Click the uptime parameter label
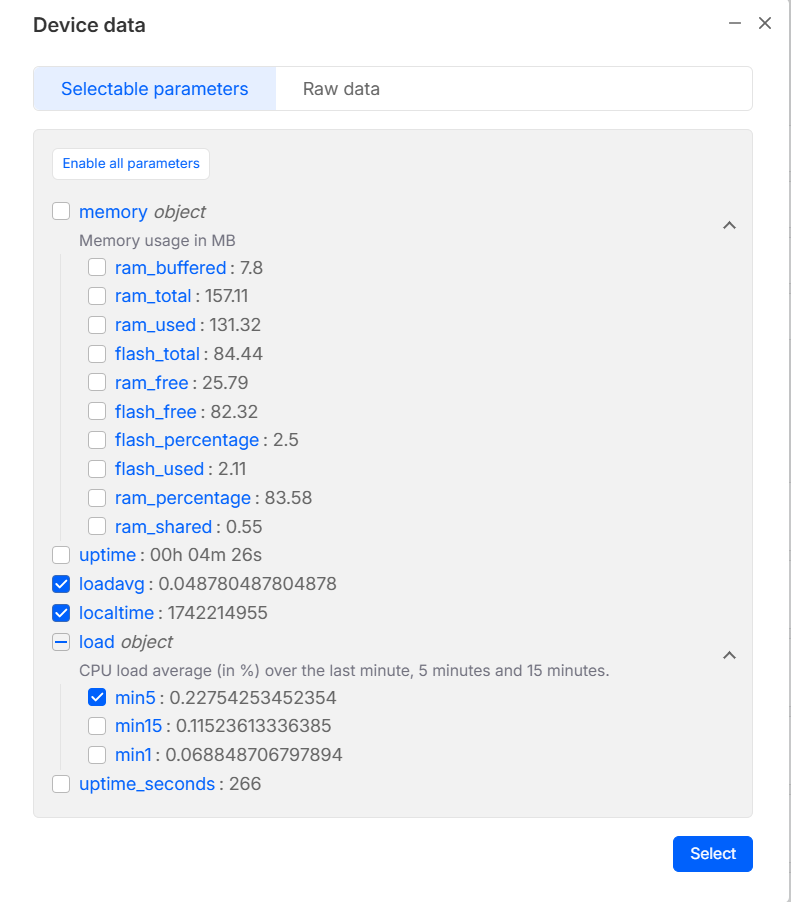The width and height of the screenshot is (791, 902). point(107,555)
